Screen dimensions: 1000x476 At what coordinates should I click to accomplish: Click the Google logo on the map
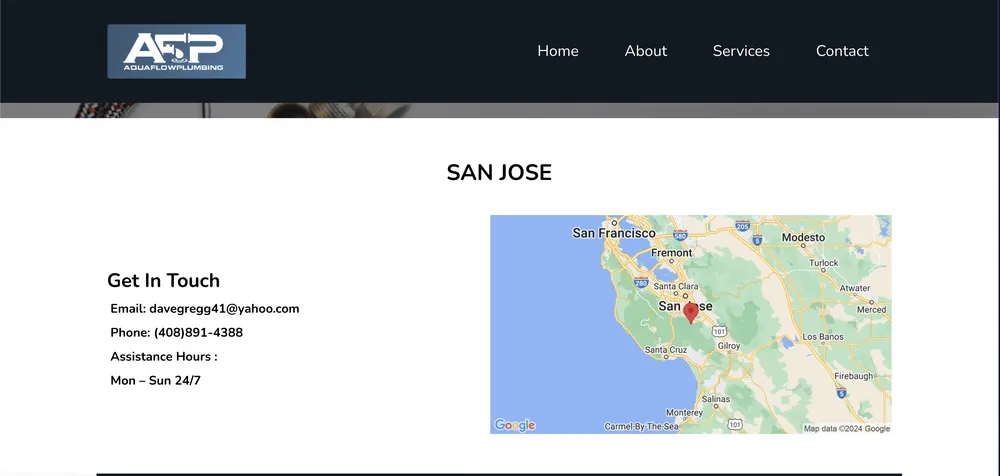point(515,425)
